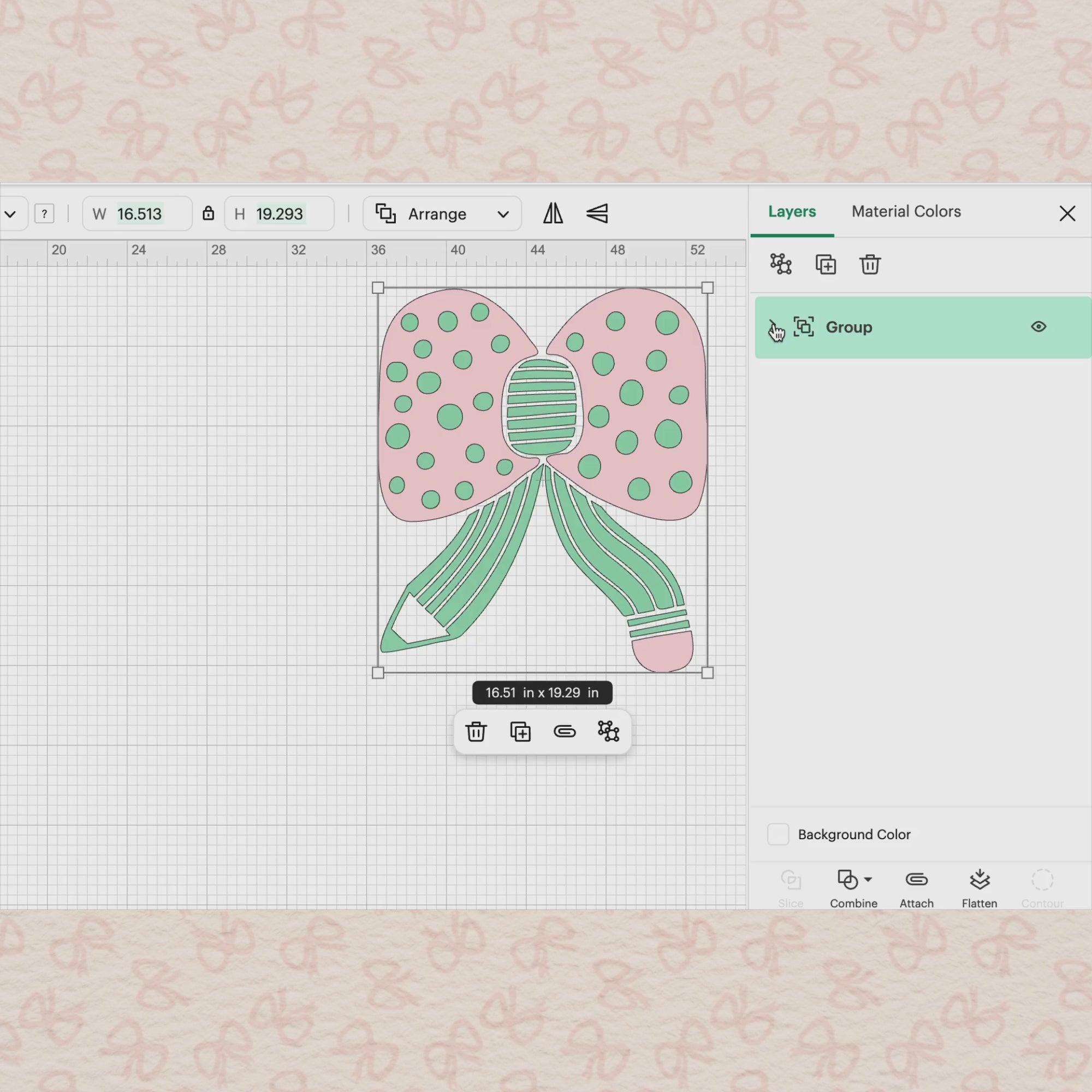Hide the Group layer with eye icon
The image size is (1092, 1092).
(1038, 327)
